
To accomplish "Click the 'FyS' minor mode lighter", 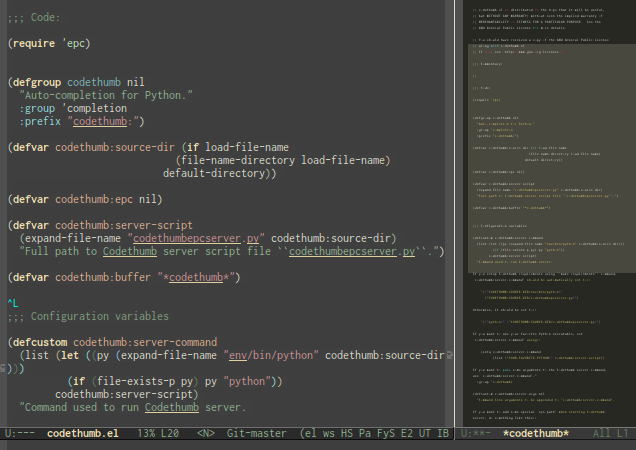I will [386, 433].
